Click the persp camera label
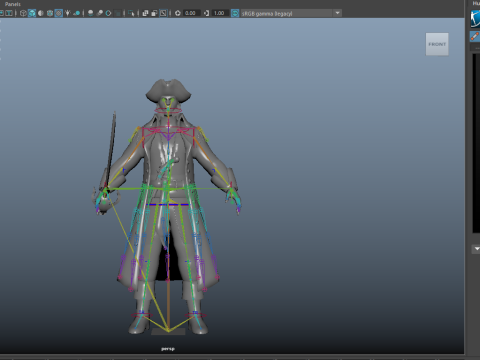Screen dimensions: 480x360 (168, 349)
